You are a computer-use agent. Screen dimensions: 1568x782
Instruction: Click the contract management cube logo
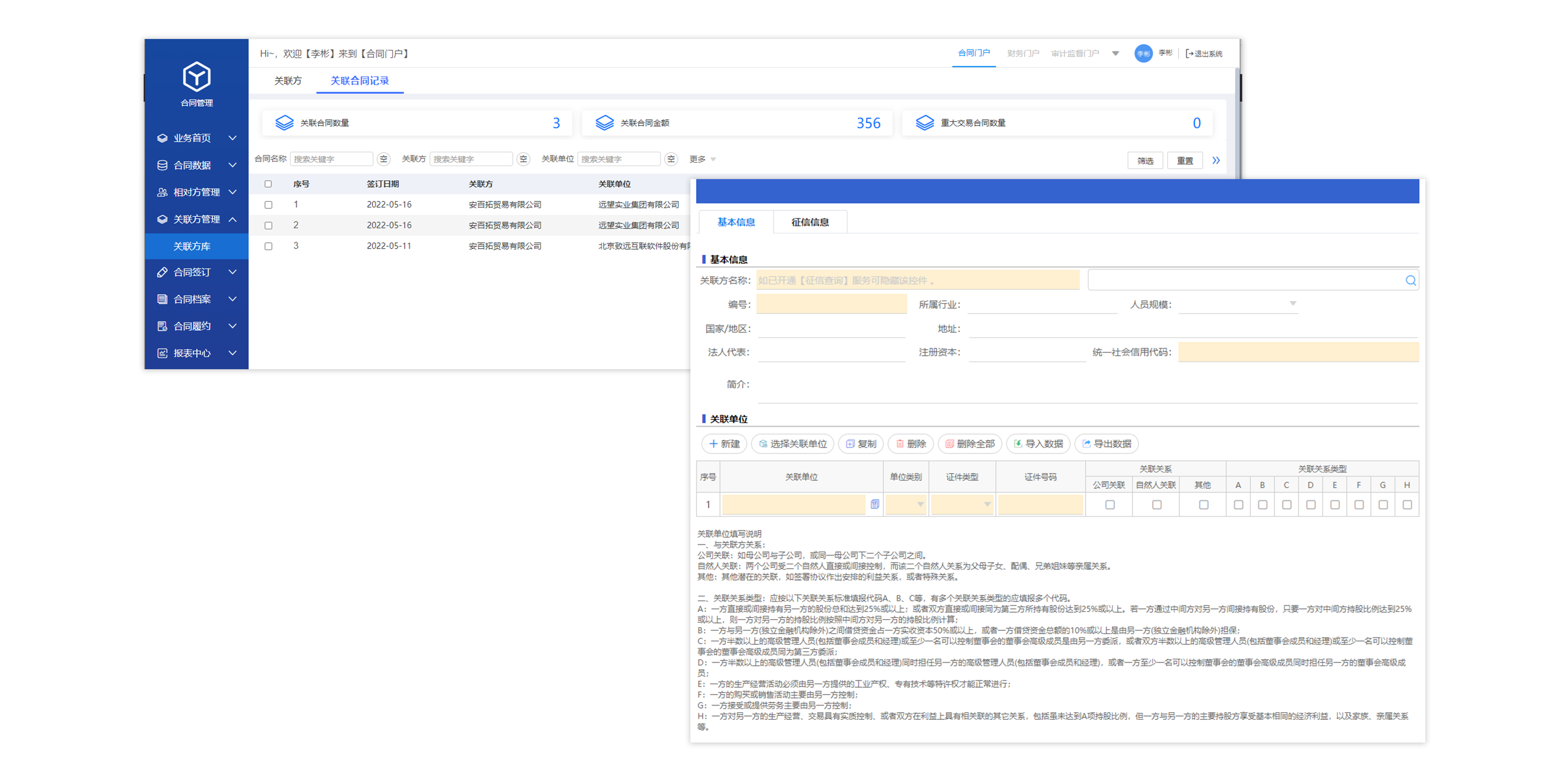tap(197, 77)
